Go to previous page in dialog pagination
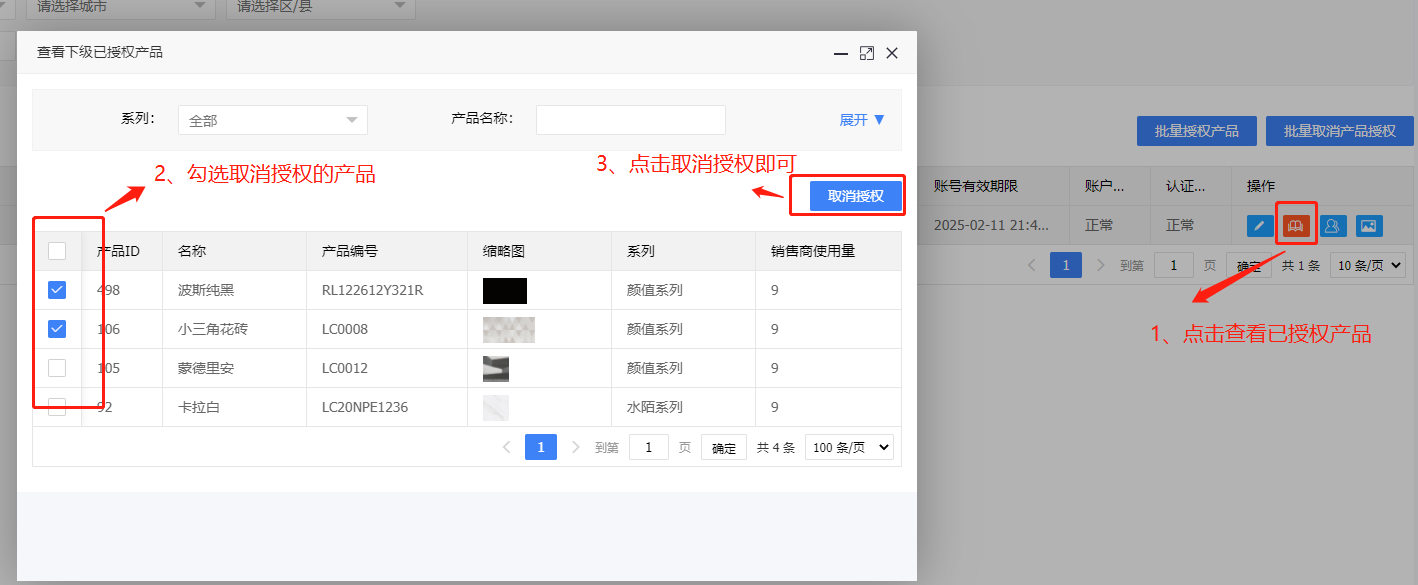 [507, 447]
